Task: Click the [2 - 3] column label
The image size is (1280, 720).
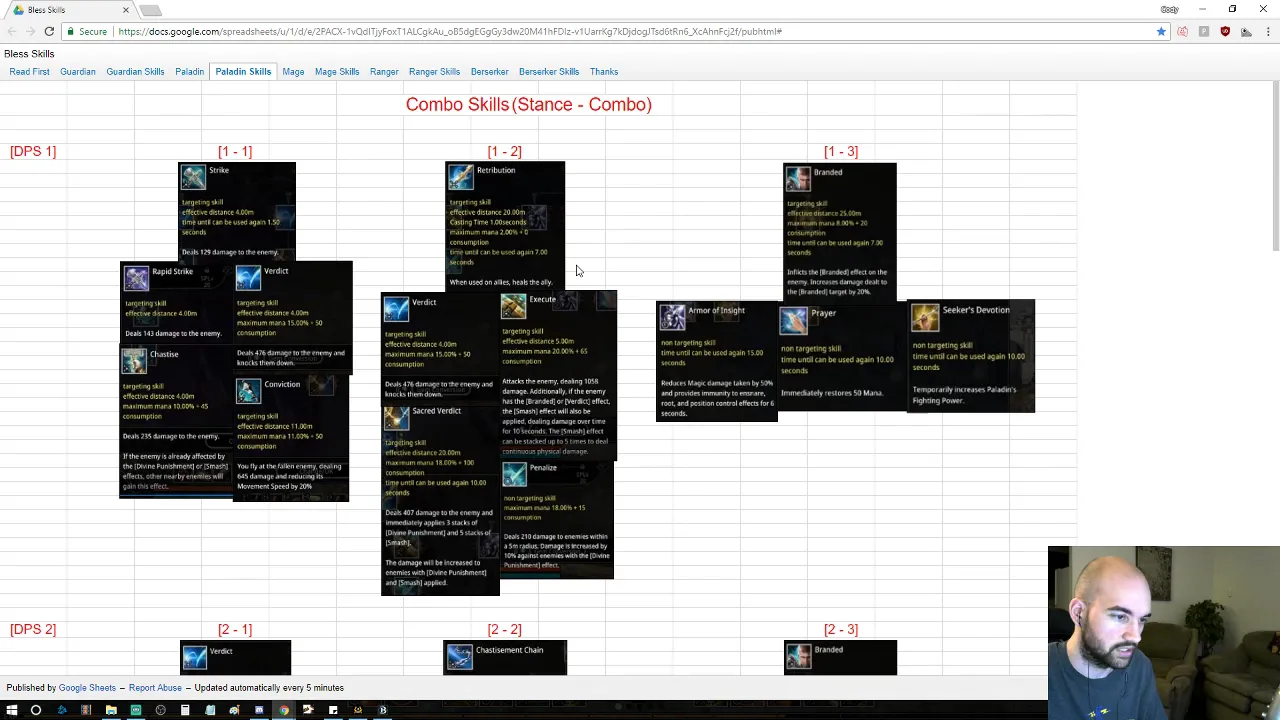Action: click(841, 629)
